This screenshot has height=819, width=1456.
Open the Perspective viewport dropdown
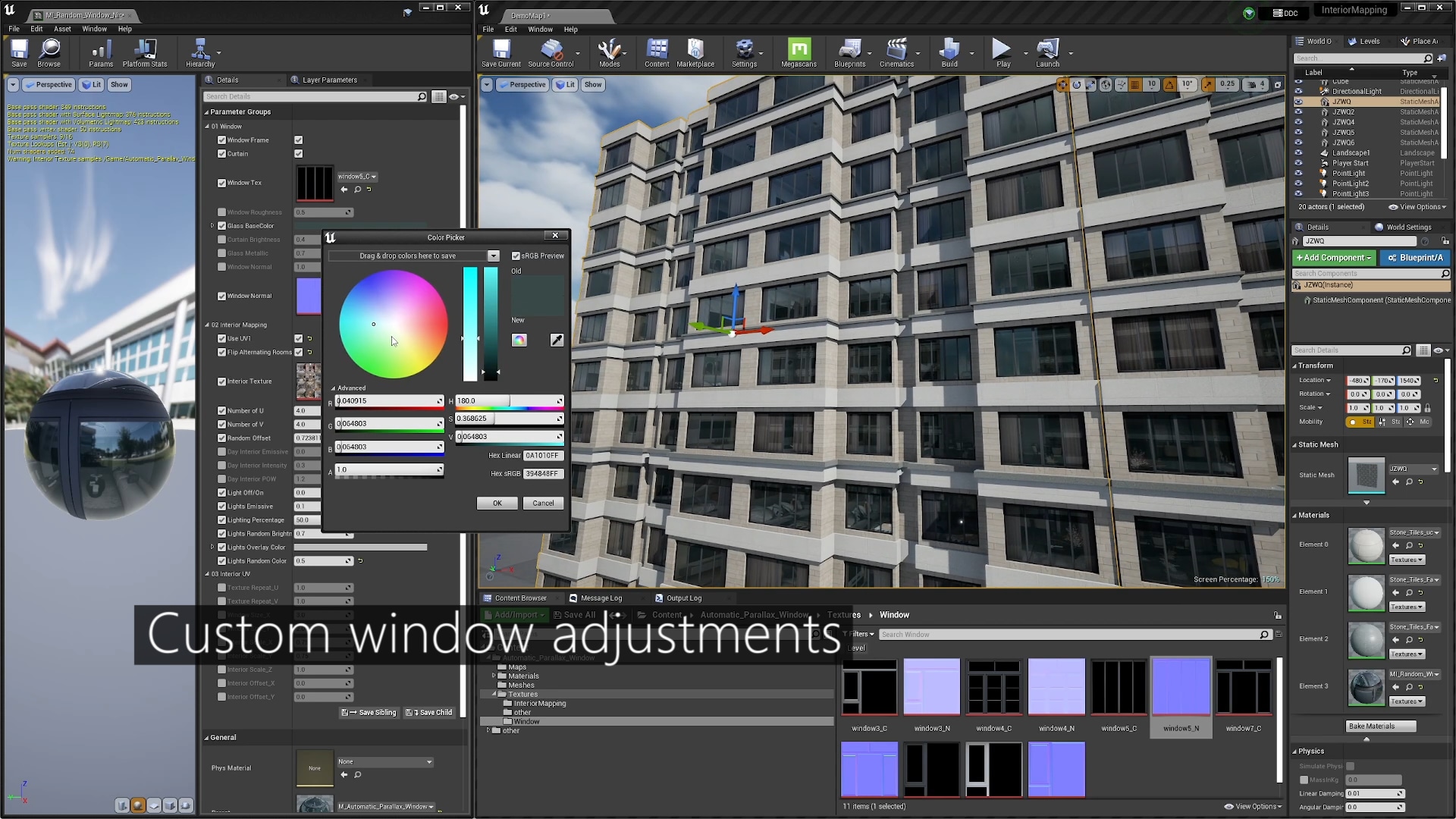(x=522, y=84)
